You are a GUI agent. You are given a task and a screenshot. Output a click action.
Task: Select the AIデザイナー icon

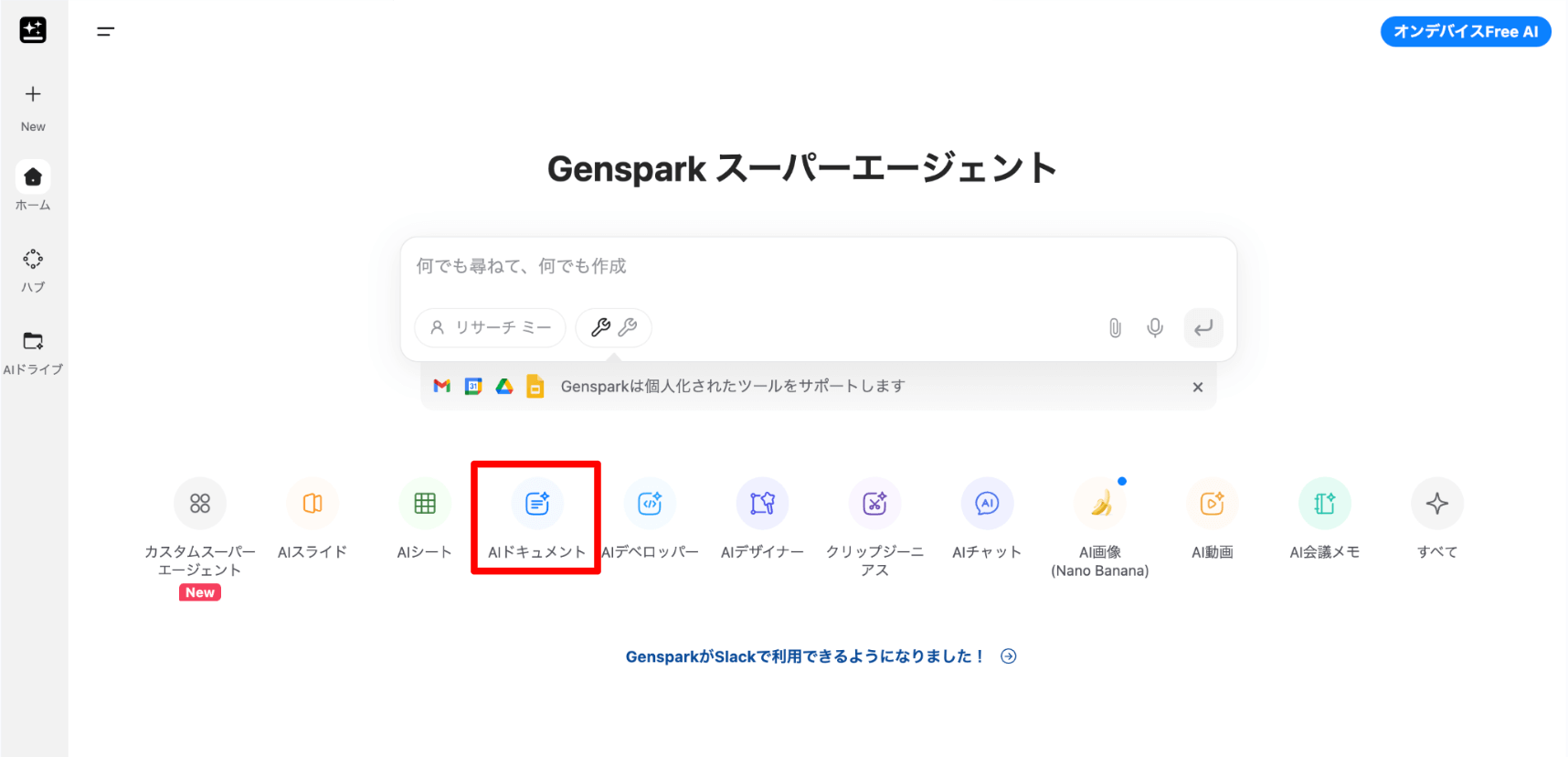coord(762,504)
